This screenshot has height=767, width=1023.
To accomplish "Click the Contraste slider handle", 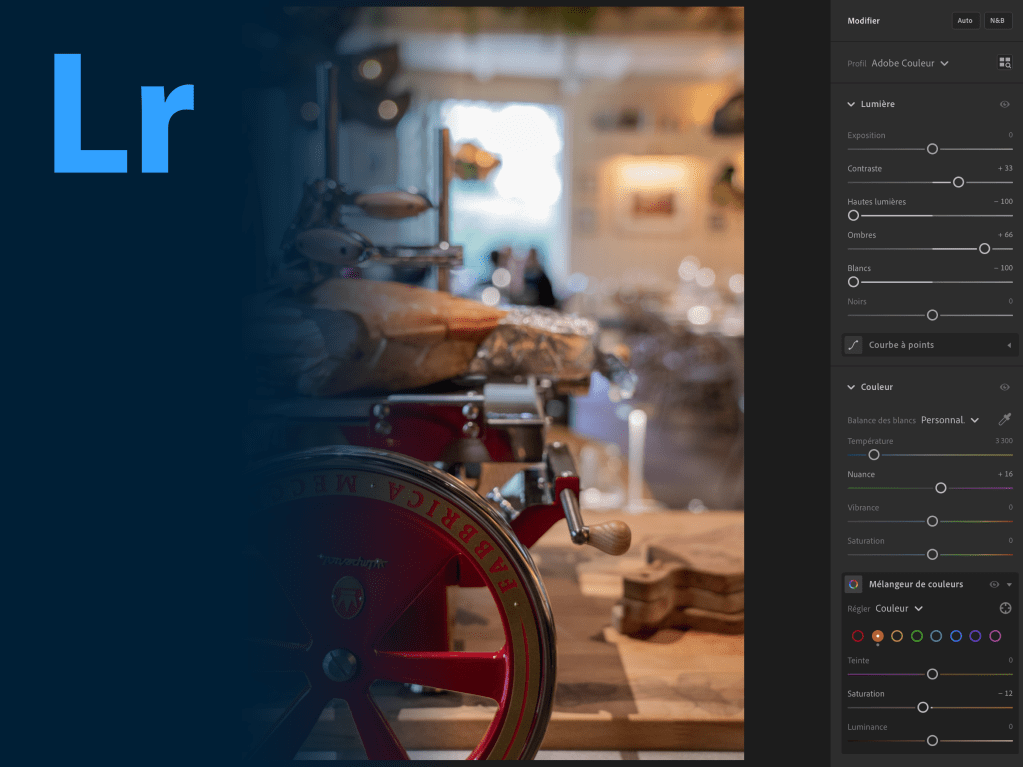I will (958, 182).
